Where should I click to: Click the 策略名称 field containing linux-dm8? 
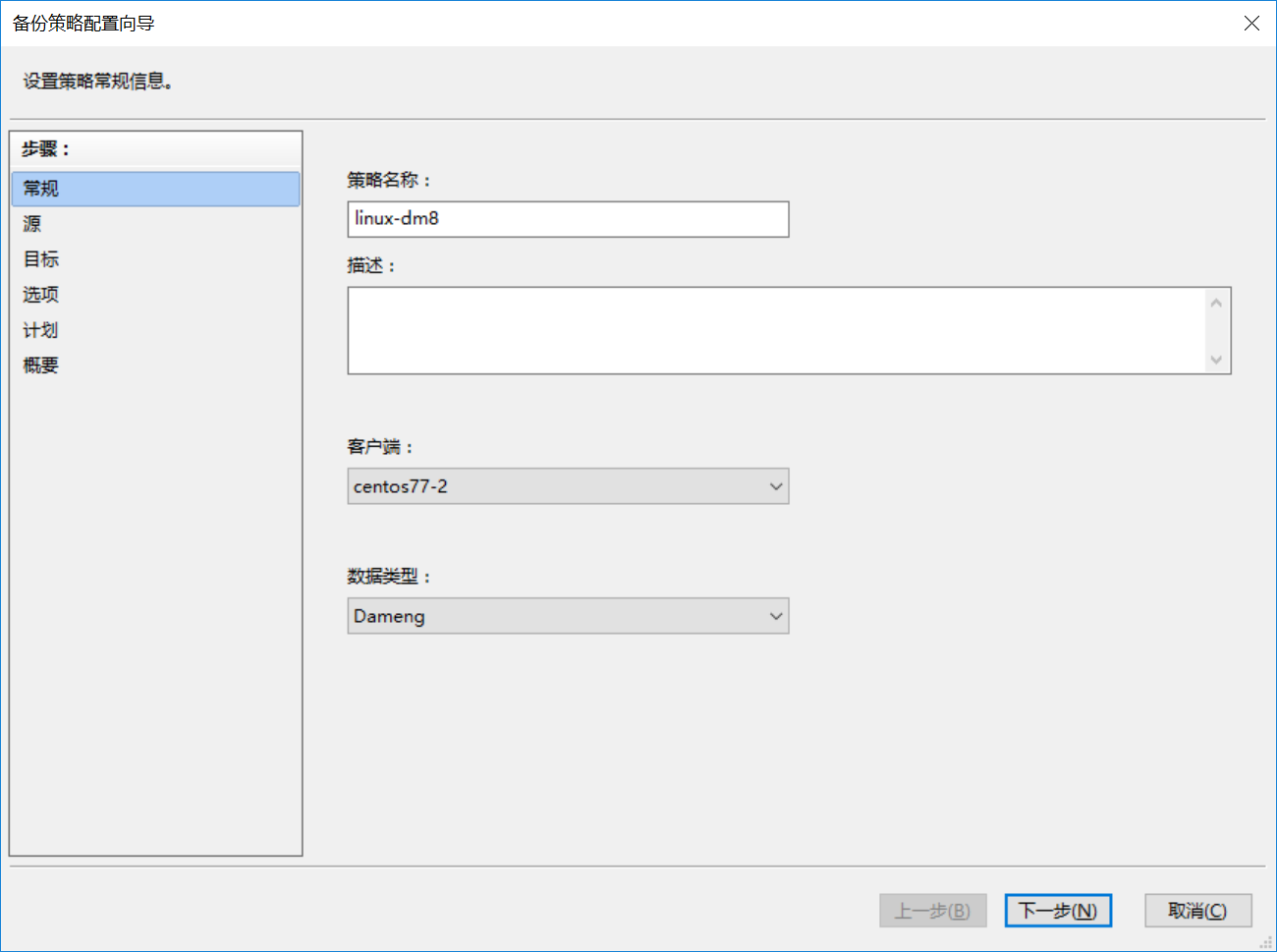click(x=568, y=219)
